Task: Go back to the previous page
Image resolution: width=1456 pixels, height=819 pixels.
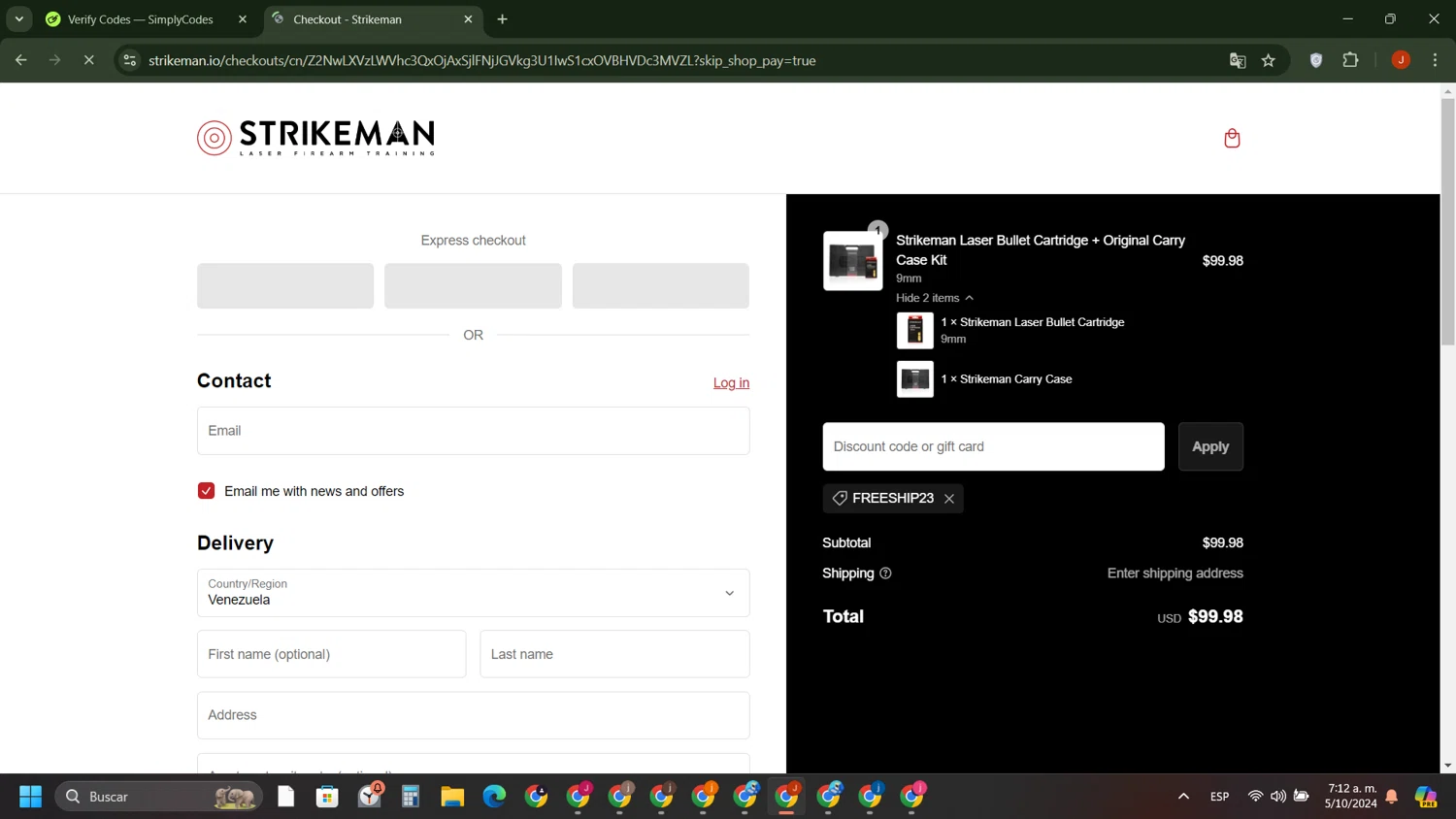Action: coord(21,60)
